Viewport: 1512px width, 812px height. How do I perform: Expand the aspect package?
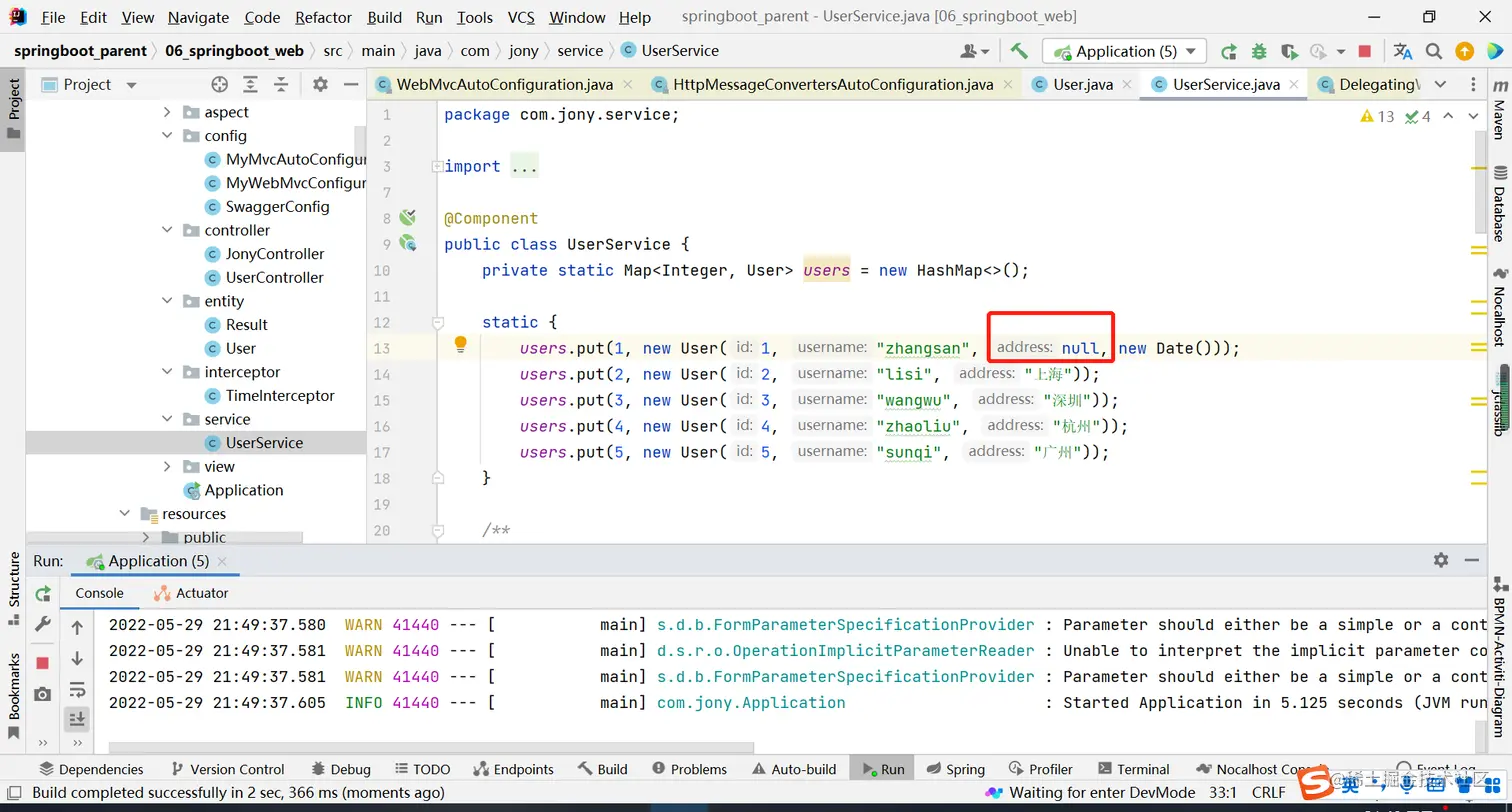167,112
